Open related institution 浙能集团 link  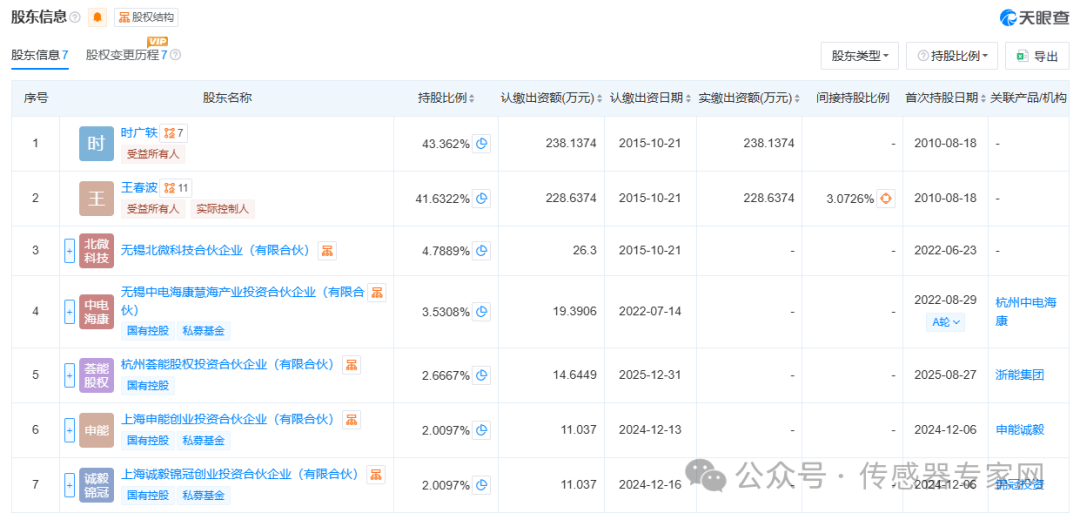[1020, 375]
